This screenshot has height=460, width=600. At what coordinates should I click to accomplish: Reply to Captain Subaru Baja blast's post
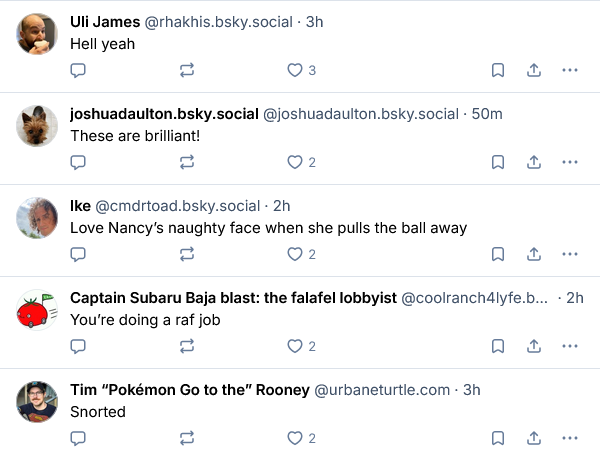(78, 346)
